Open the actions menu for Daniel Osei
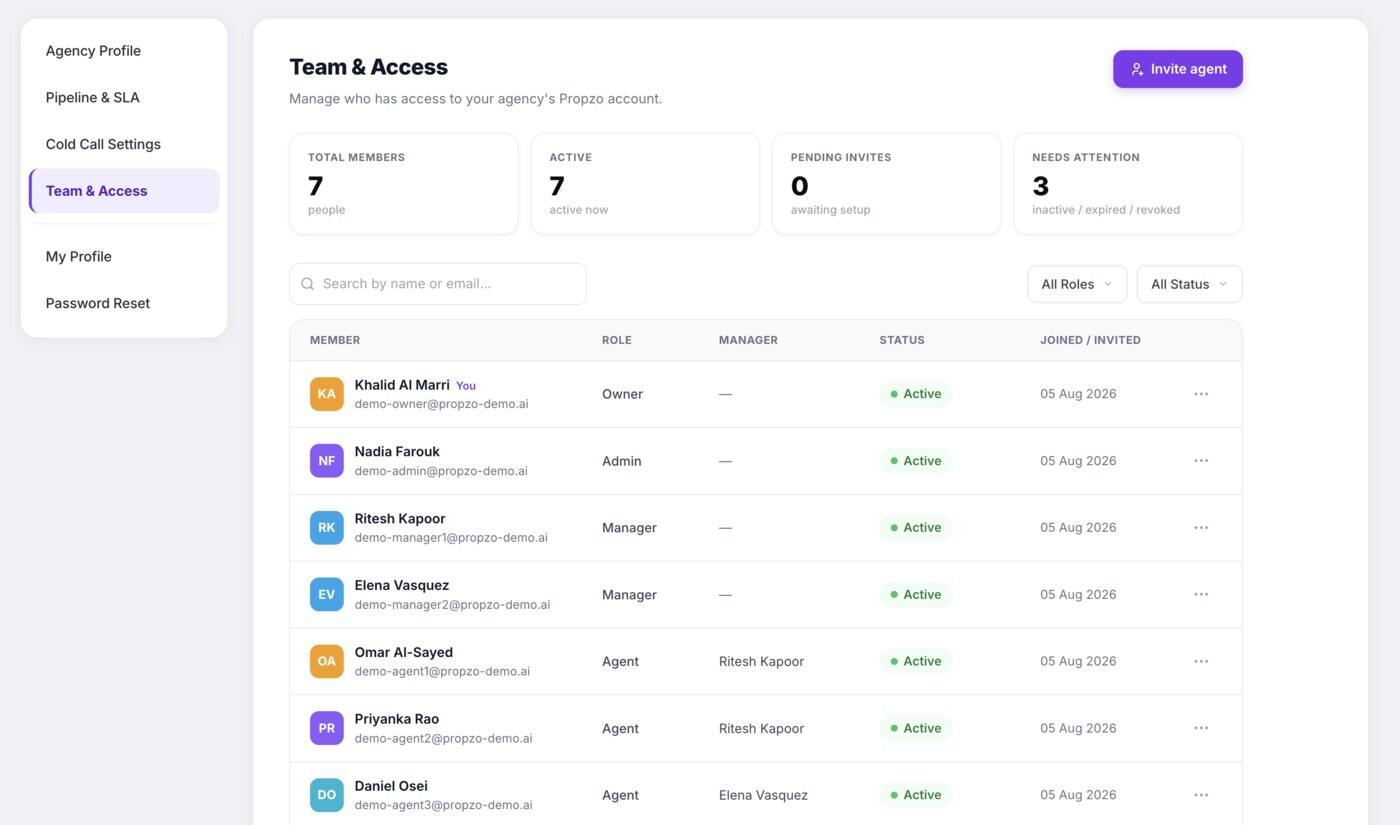This screenshot has height=825, width=1400. pos(1201,795)
